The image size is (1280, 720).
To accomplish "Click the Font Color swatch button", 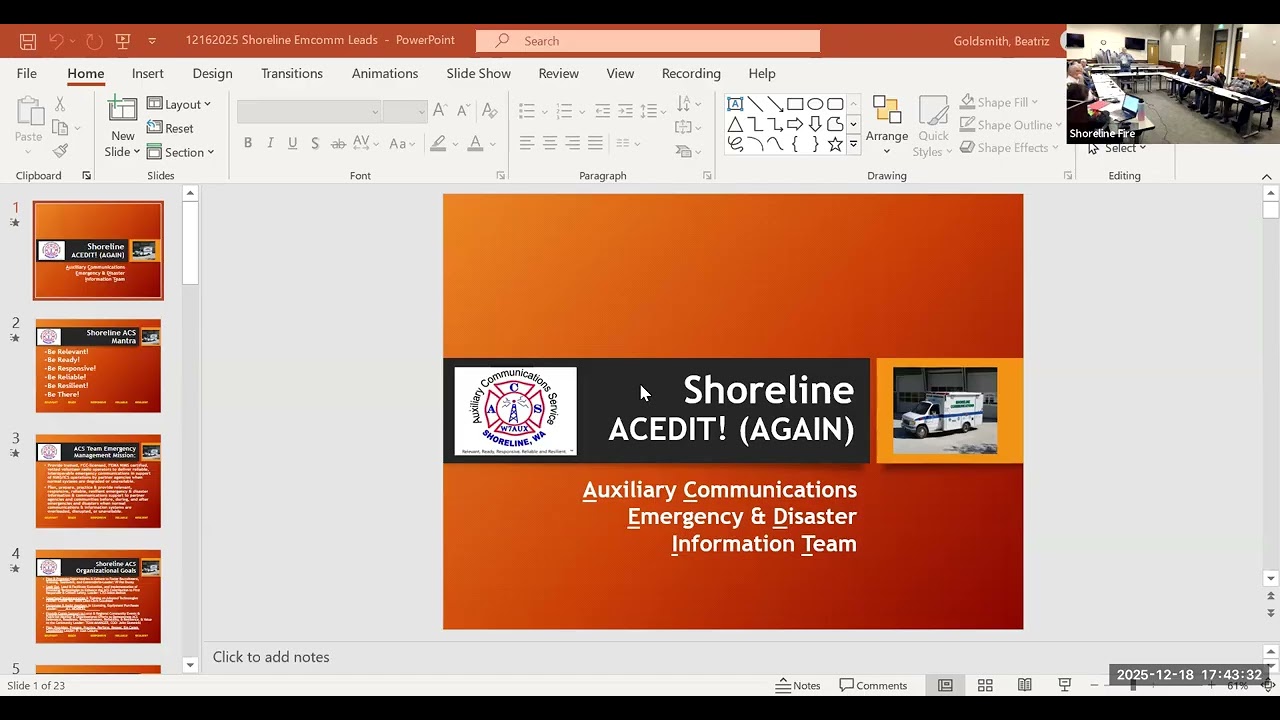I will point(476,143).
